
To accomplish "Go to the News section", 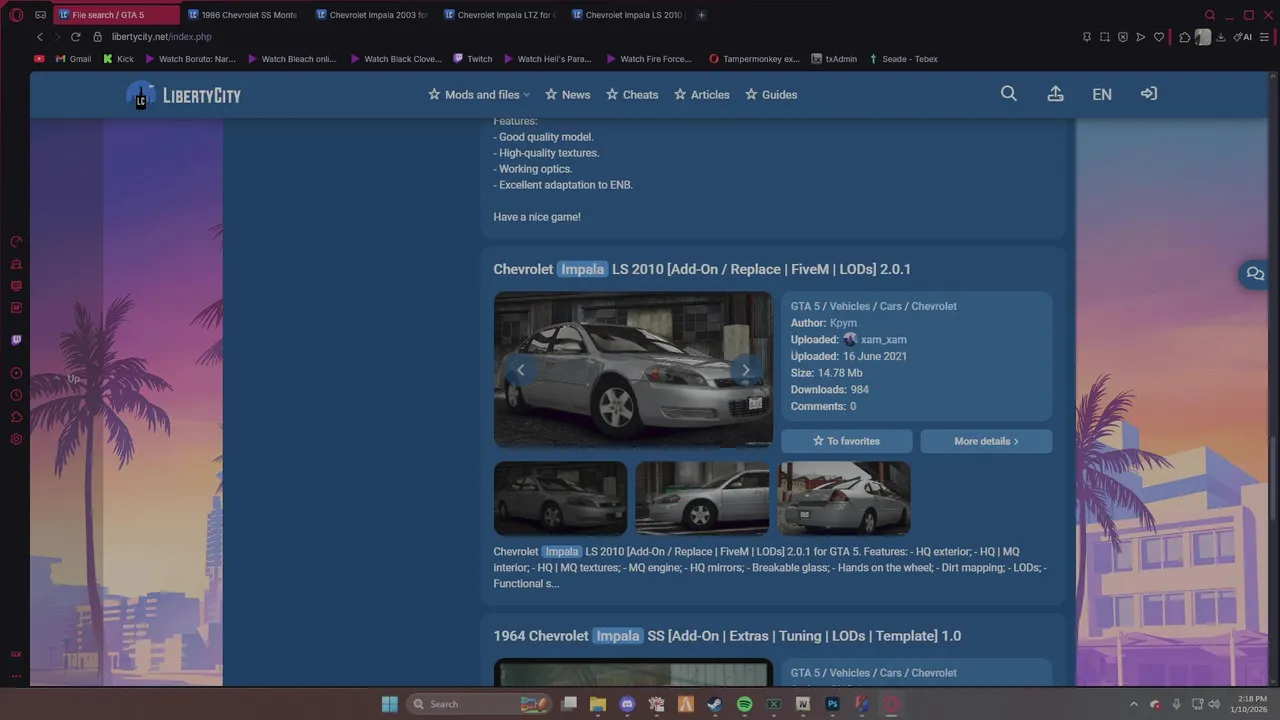I will point(567,95).
